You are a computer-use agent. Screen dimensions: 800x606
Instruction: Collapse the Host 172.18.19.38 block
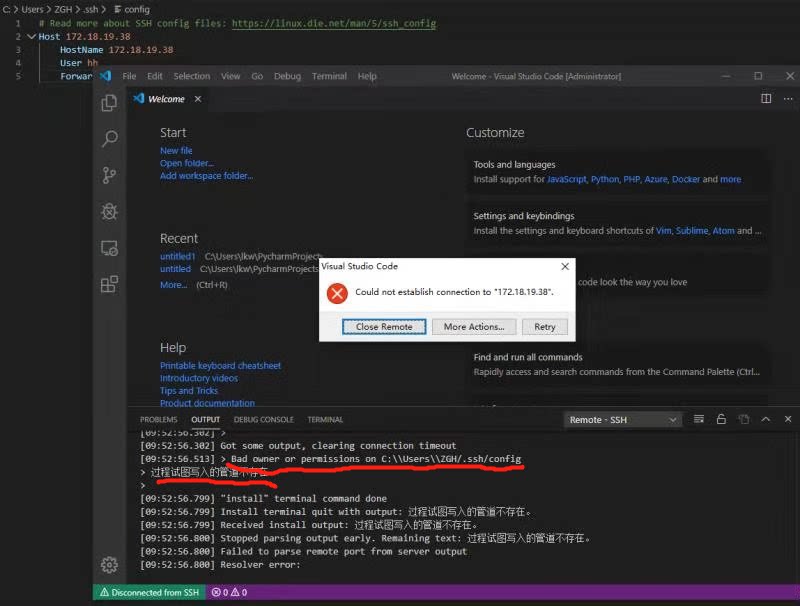(x=31, y=37)
